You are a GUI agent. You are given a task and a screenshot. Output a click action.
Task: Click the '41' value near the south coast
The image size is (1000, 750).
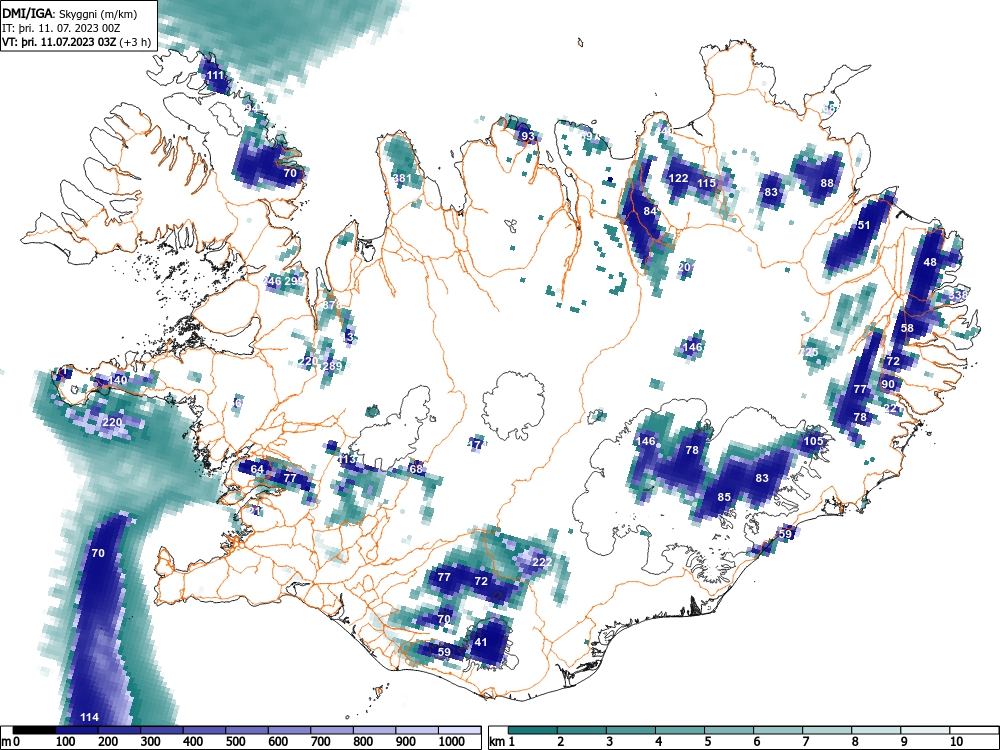click(481, 642)
